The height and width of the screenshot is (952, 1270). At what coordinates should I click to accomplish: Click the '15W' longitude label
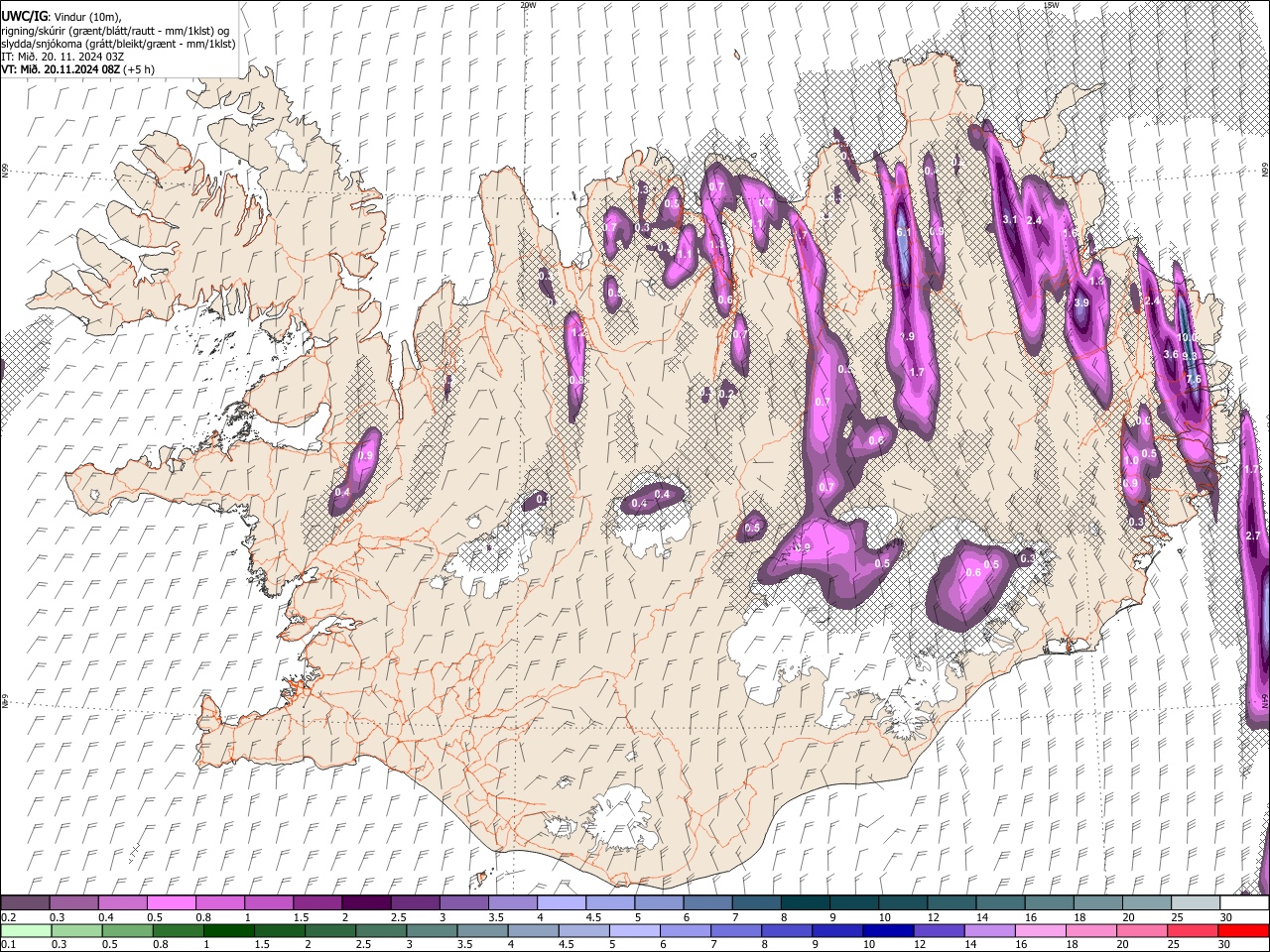point(1052,5)
